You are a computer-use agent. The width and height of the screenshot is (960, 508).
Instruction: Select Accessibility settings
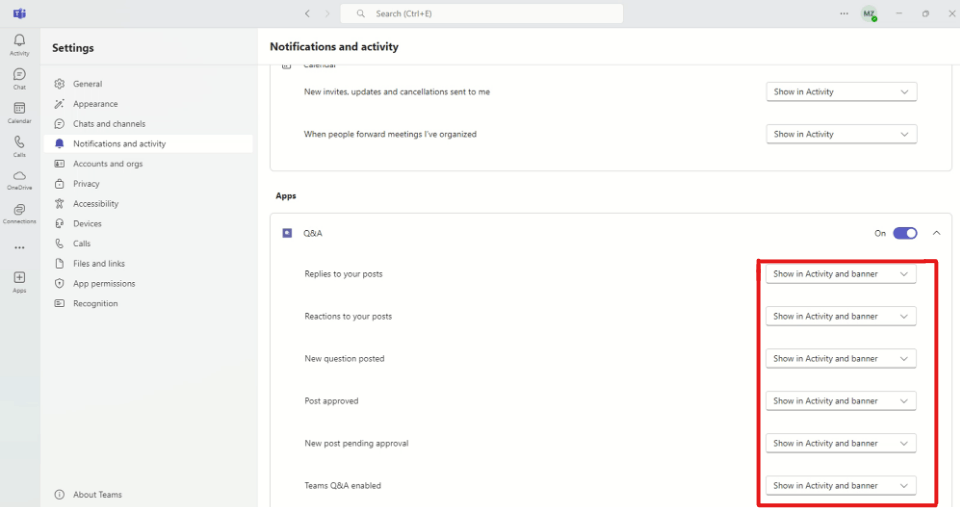tap(148, 204)
